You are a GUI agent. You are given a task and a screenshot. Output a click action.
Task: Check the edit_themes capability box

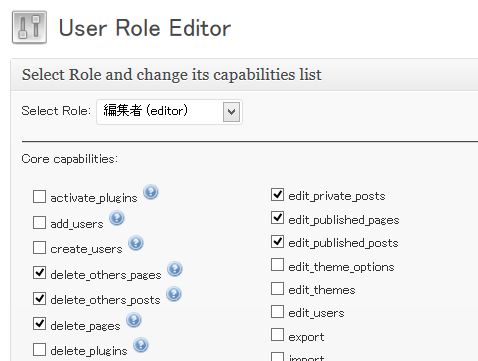tap(277, 289)
